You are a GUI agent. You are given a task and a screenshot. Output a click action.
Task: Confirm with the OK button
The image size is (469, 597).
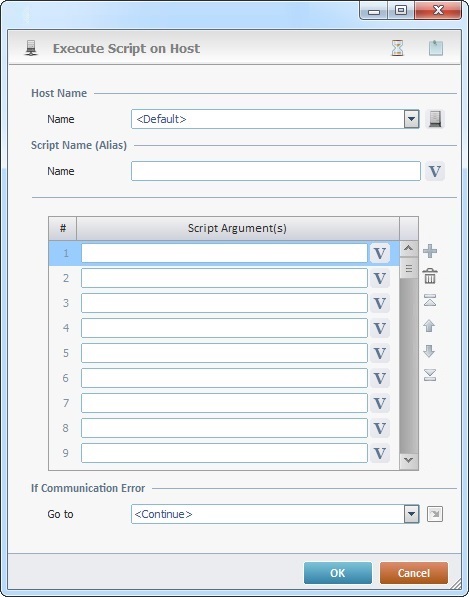(338, 573)
